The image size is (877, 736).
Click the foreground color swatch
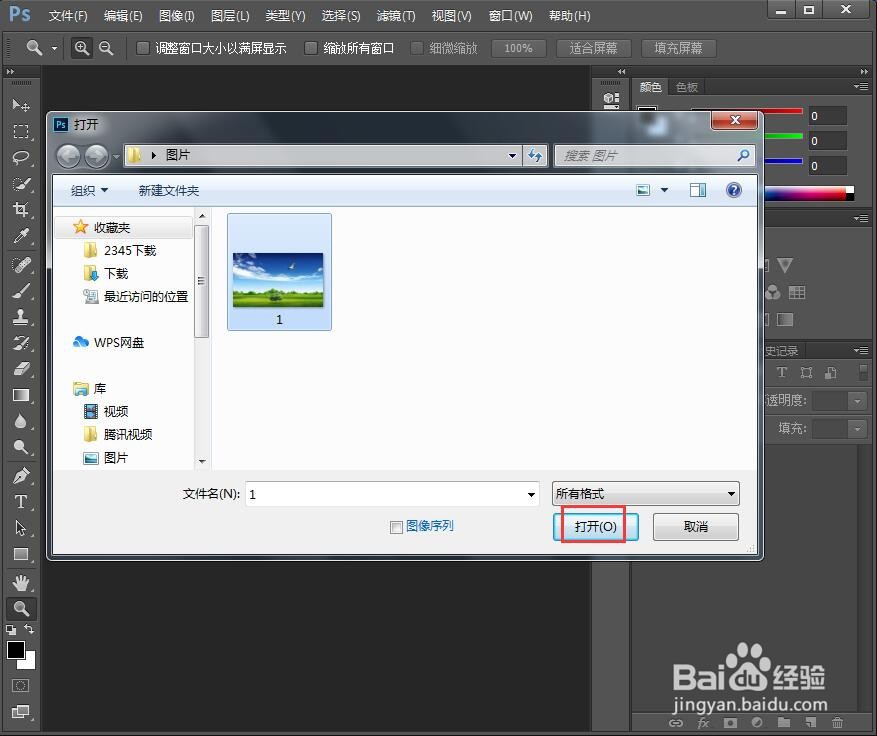pos(15,649)
